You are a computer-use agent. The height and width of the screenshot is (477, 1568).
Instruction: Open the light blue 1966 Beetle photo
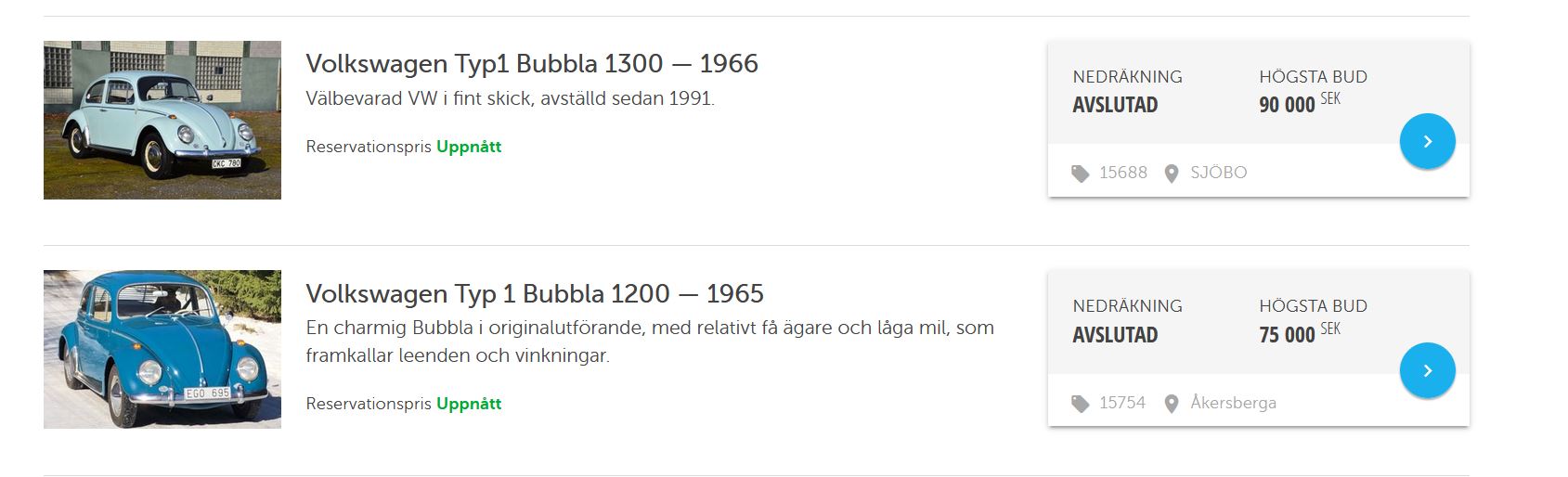[162, 120]
